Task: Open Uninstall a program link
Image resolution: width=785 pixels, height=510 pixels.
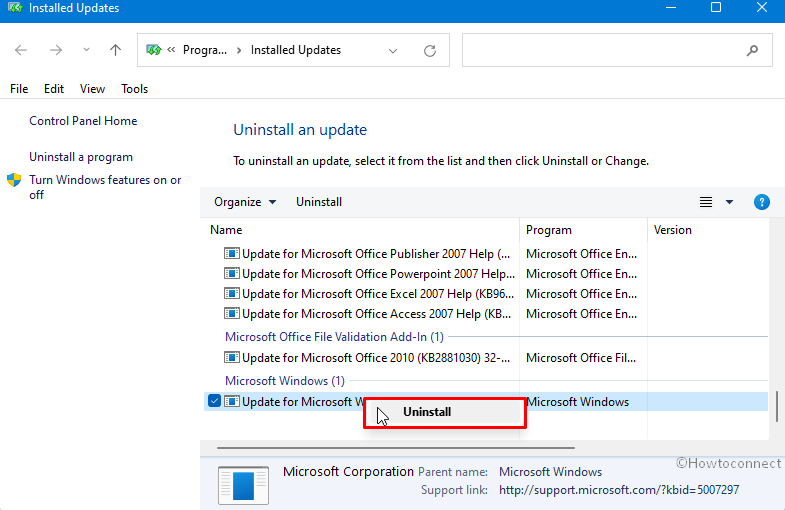Action: click(81, 157)
